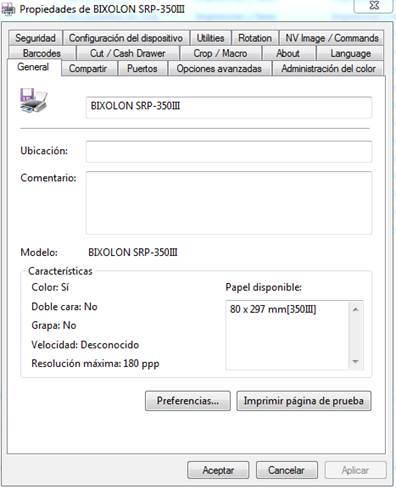Click the 'Papel disponible:' label
The height and width of the screenshot is (489, 396).
pyautogui.click(x=263, y=287)
